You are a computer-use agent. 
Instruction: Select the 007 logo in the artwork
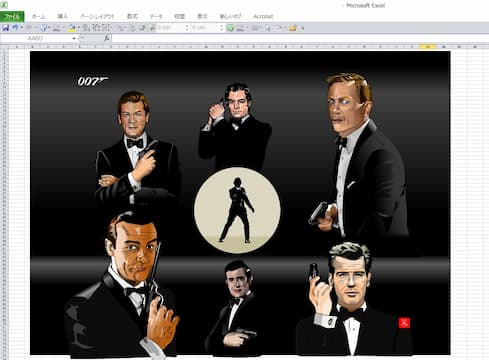point(93,81)
